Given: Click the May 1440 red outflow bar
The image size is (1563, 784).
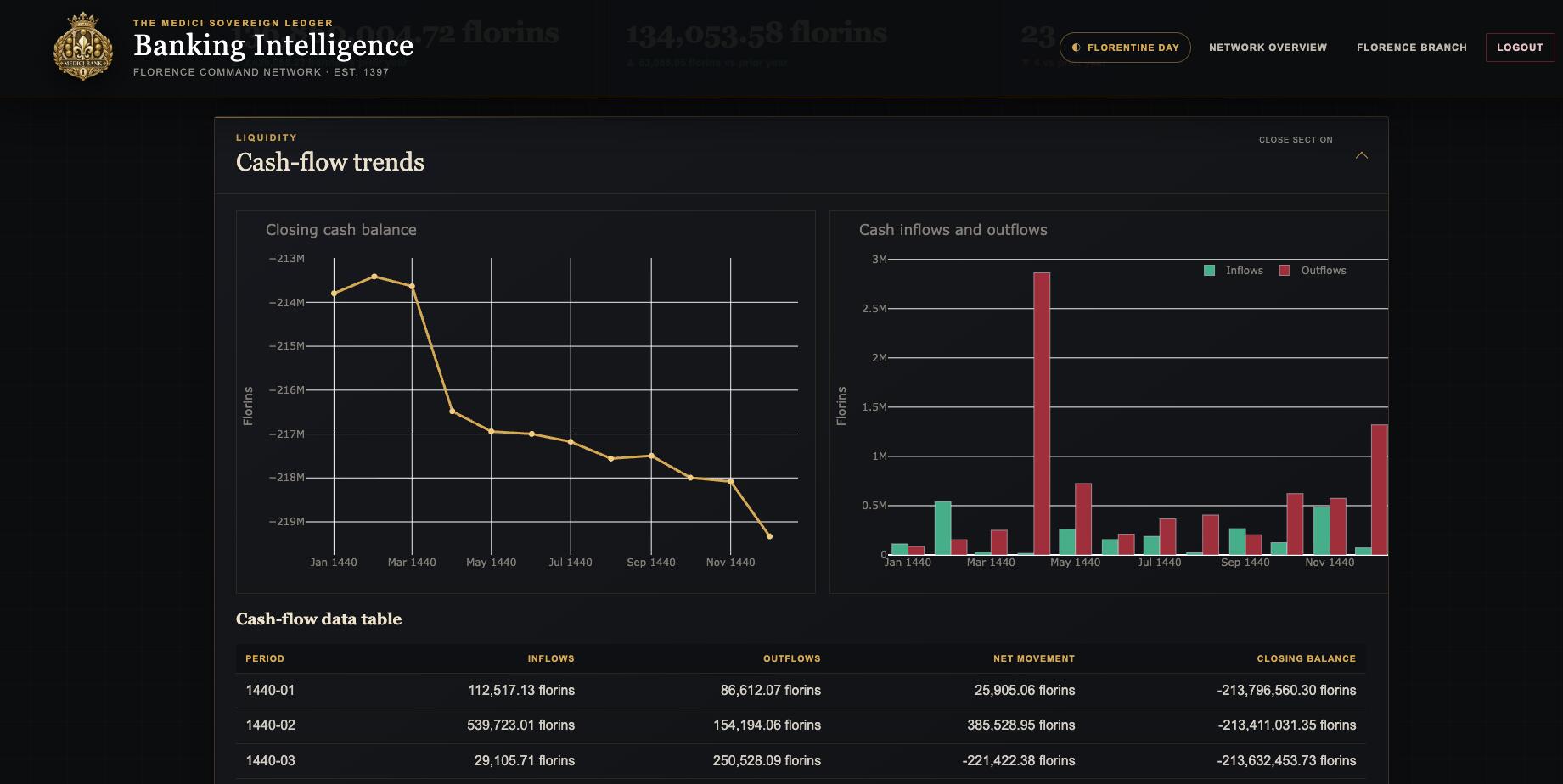Looking at the screenshot, I should click(x=1083, y=519).
